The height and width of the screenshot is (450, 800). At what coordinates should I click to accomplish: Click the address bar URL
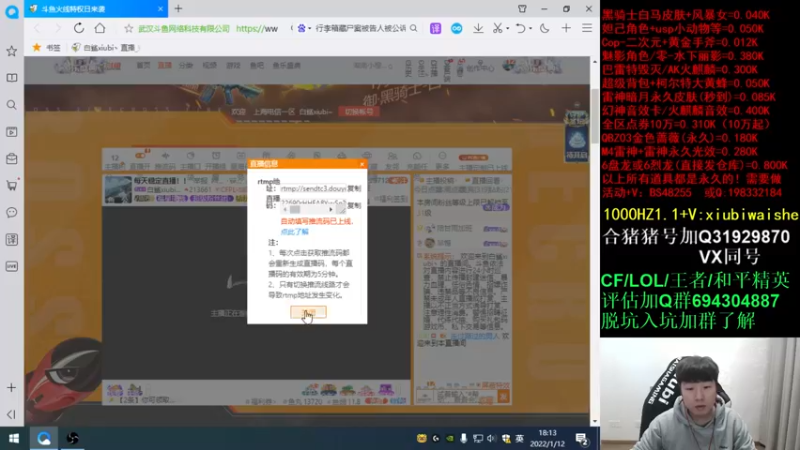click(x=257, y=29)
